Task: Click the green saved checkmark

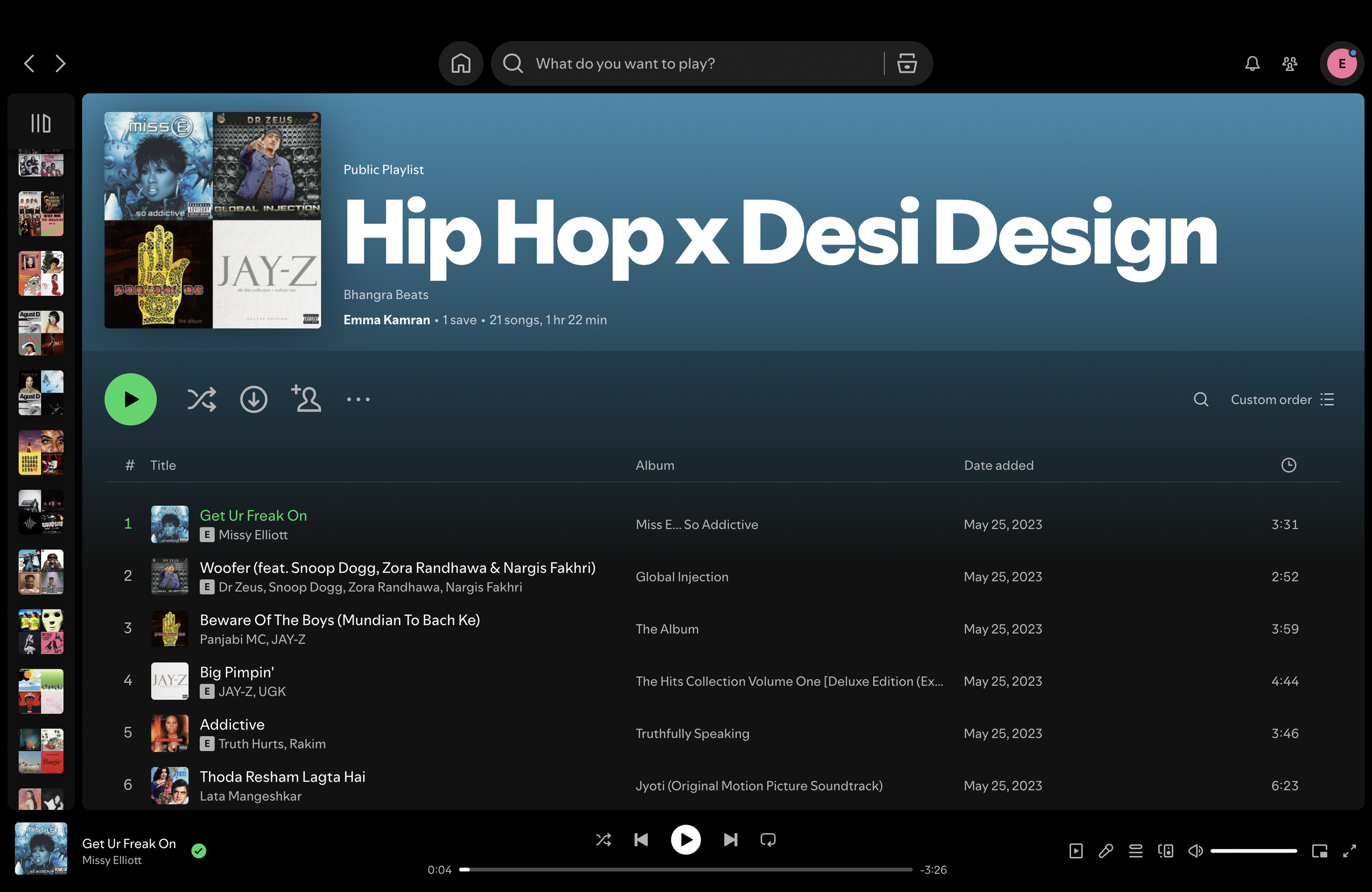Action: 199,850
